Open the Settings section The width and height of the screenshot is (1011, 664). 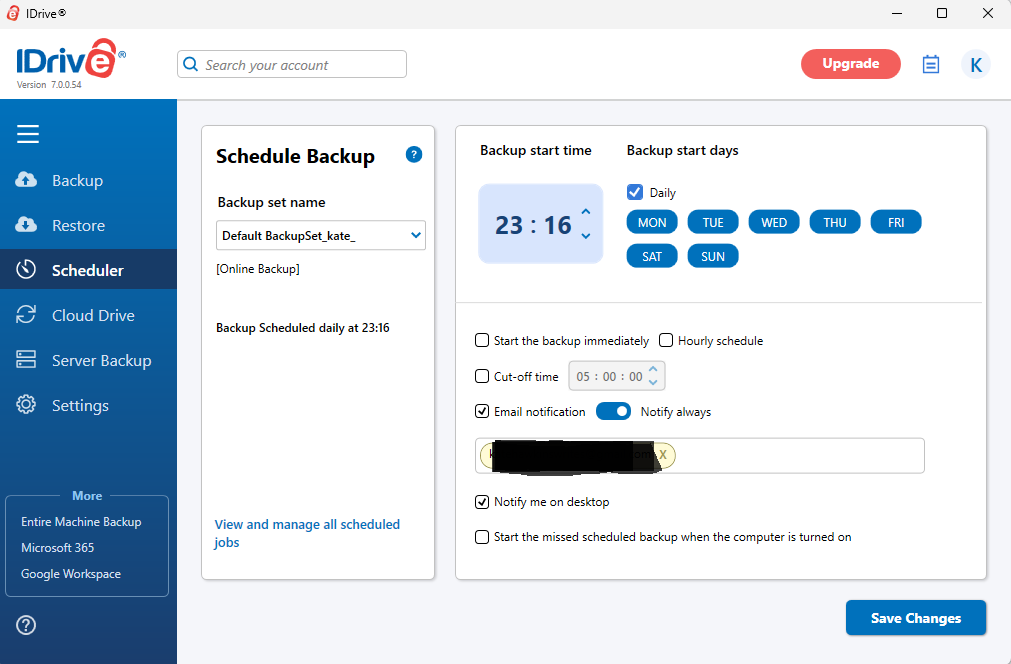[81, 404]
